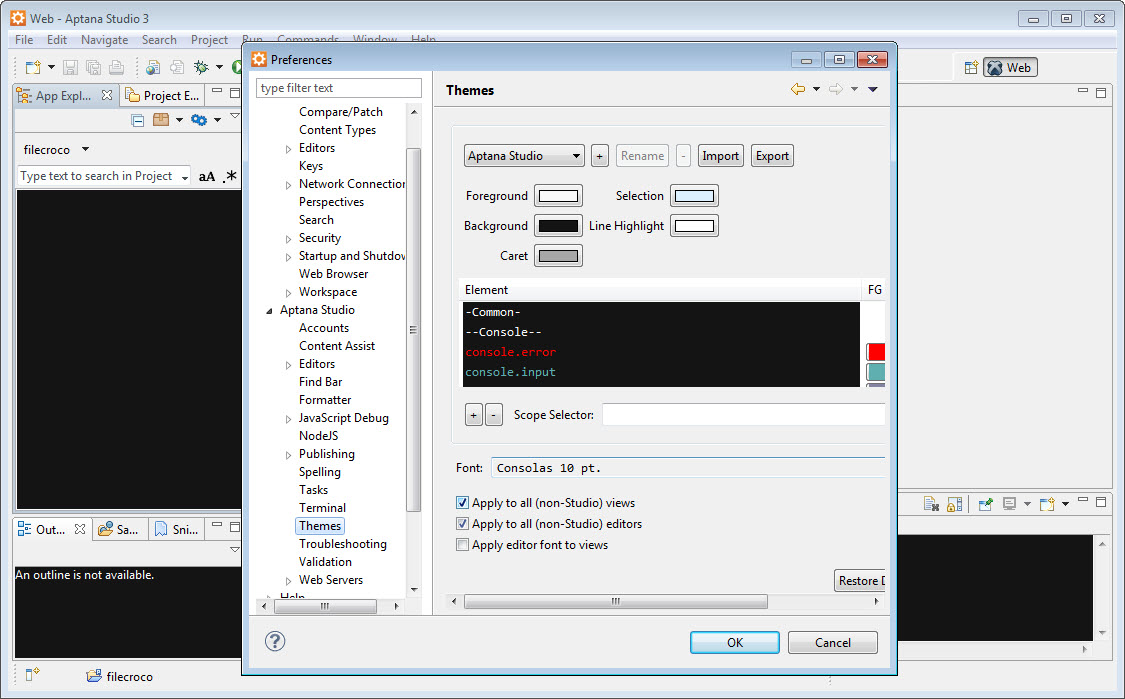Open the search in Project history dropdown
The width and height of the screenshot is (1125, 699).
(184, 177)
